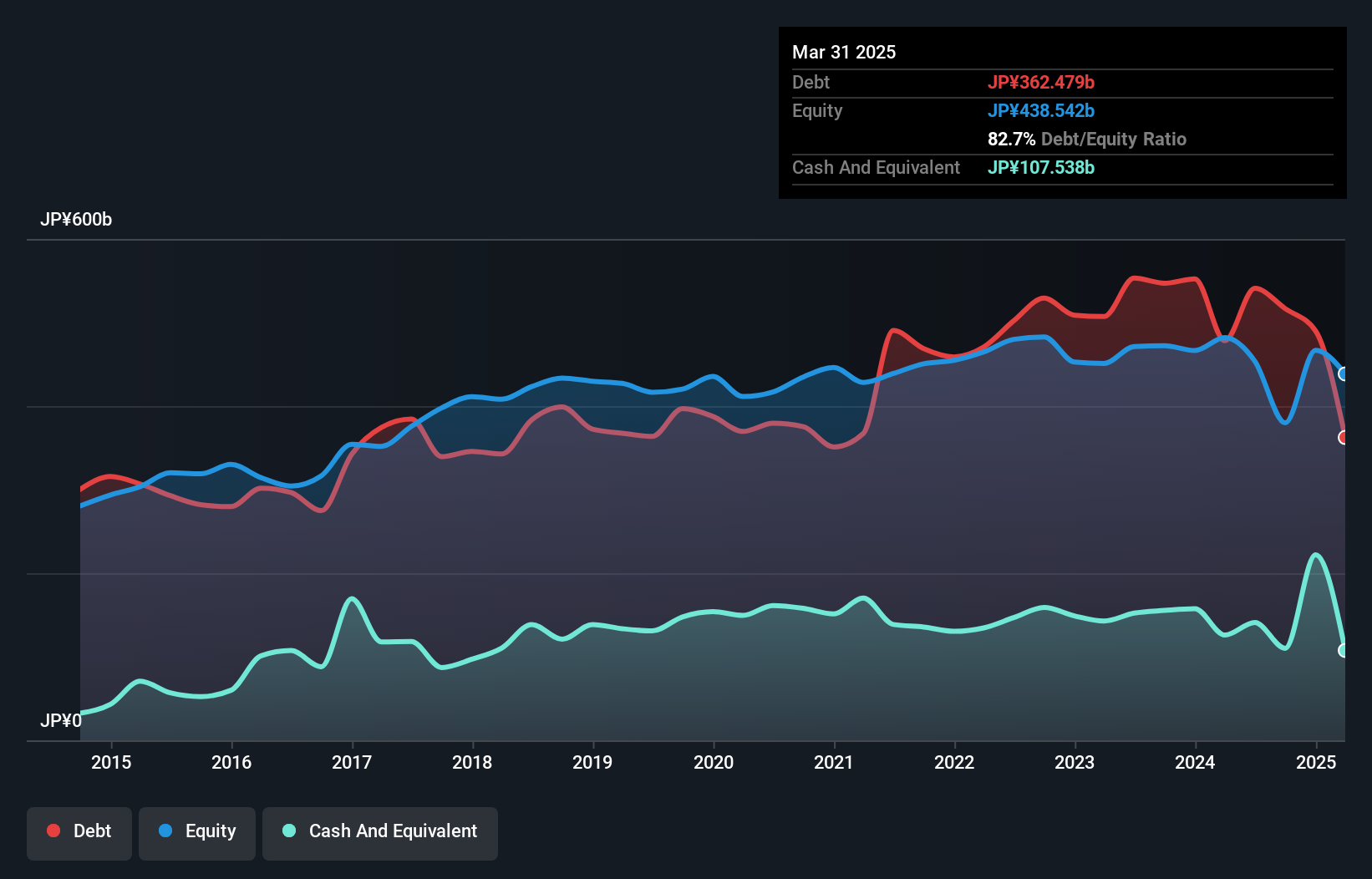The image size is (1372, 879).
Task: Click the Mar 31 2025 tooltip header
Action: coord(844,52)
